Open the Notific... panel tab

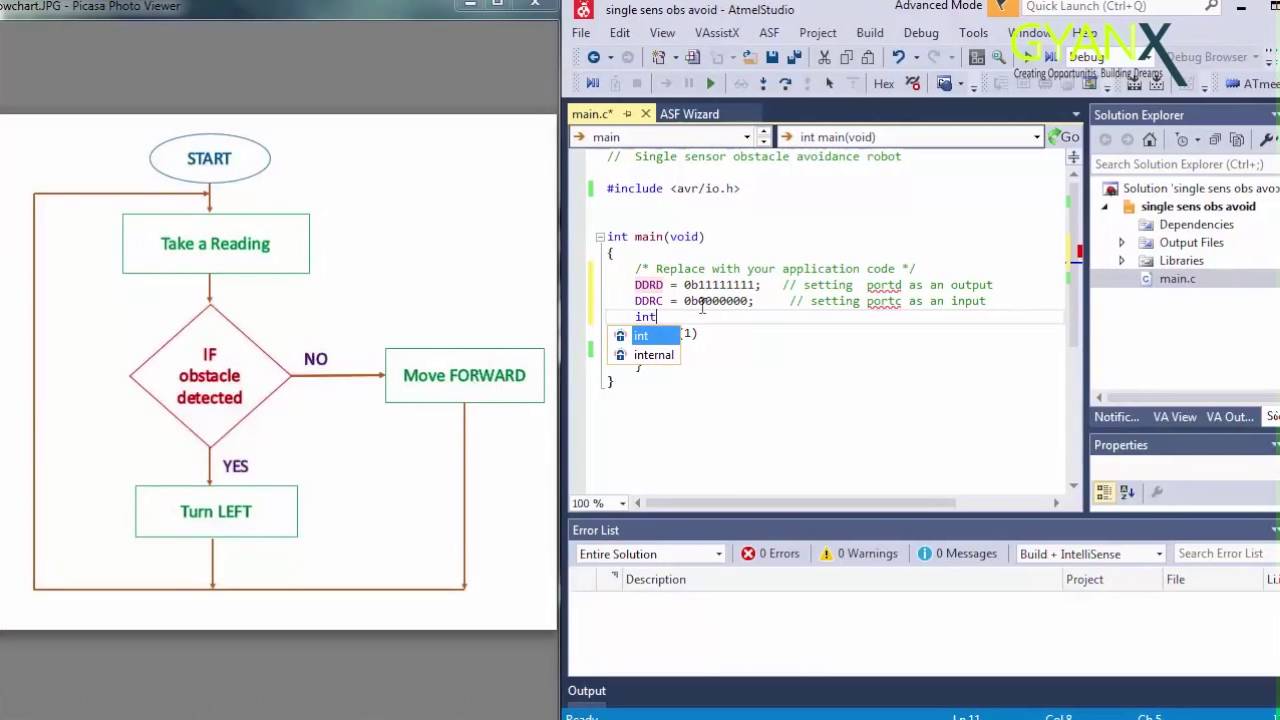[1116, 417]
